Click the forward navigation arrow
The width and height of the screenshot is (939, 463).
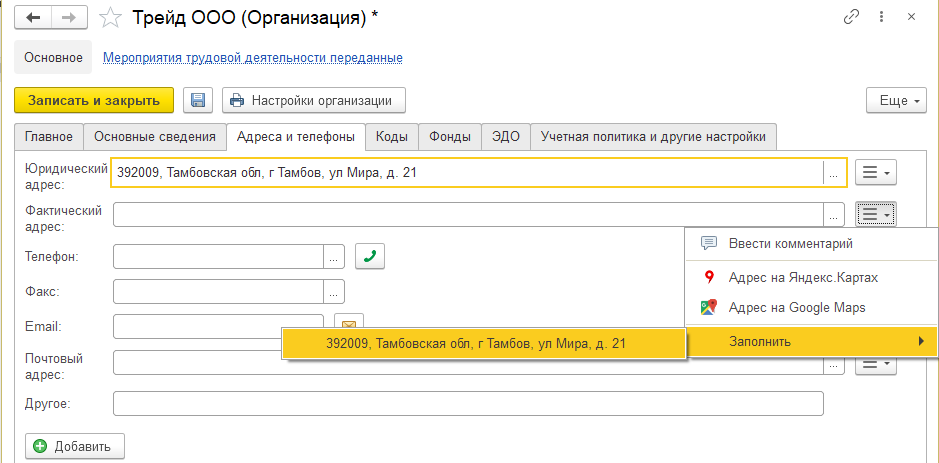[70, 17]
